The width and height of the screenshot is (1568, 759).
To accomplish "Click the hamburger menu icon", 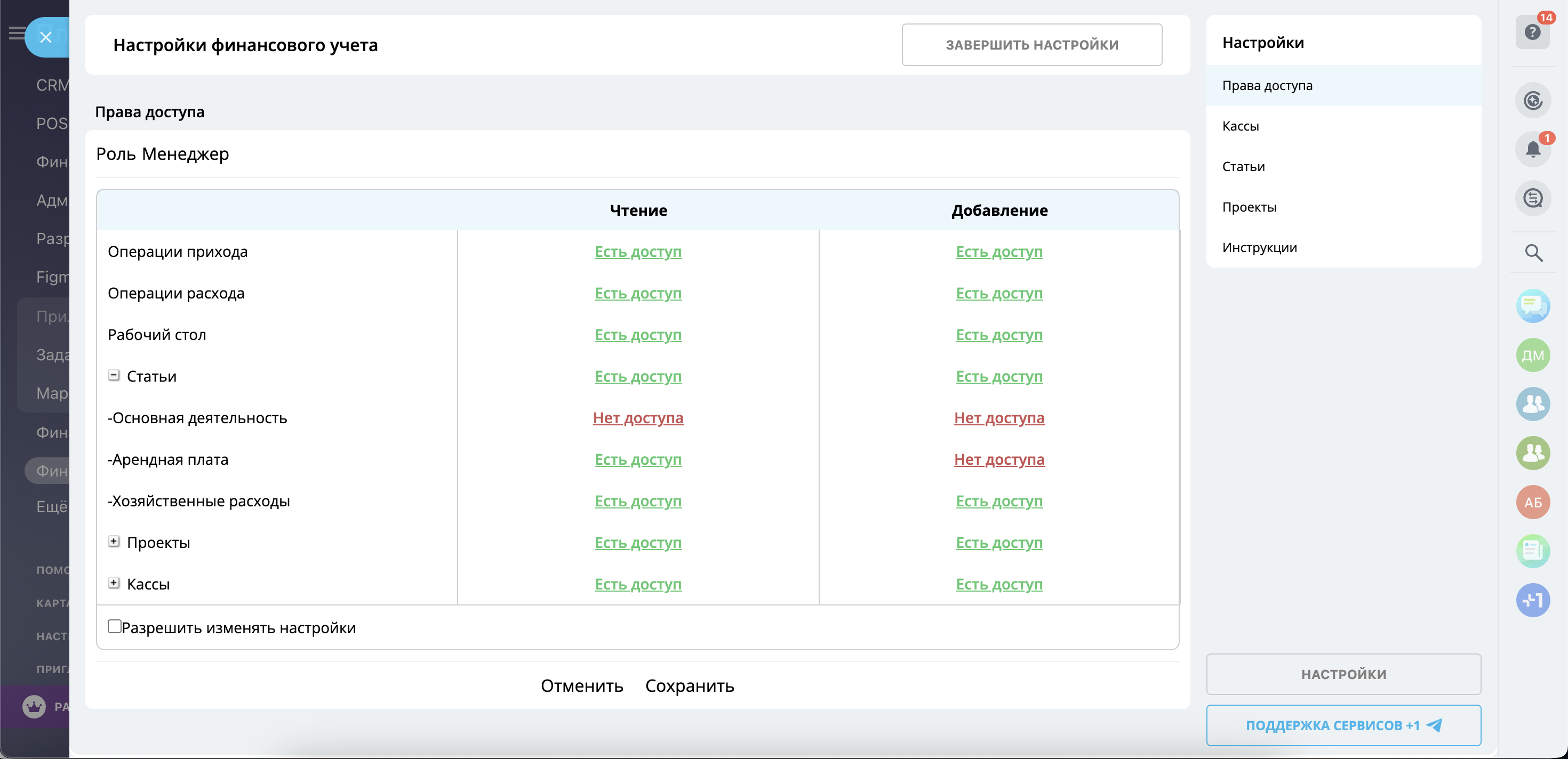I will [17, 33].
